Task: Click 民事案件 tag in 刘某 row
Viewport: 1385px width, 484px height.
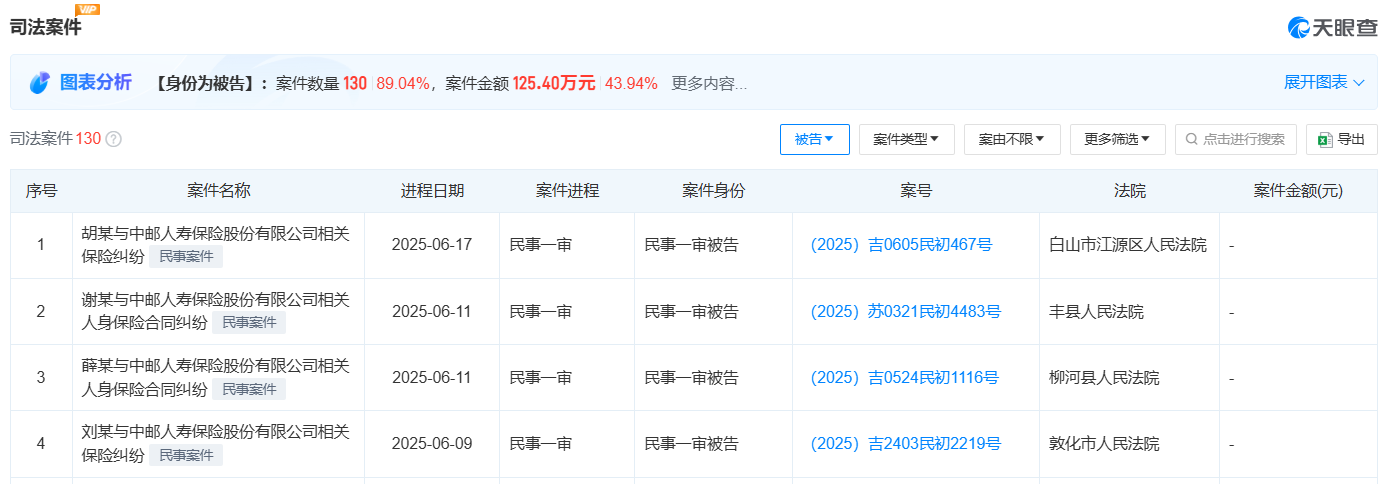Action: coord(186,454)
